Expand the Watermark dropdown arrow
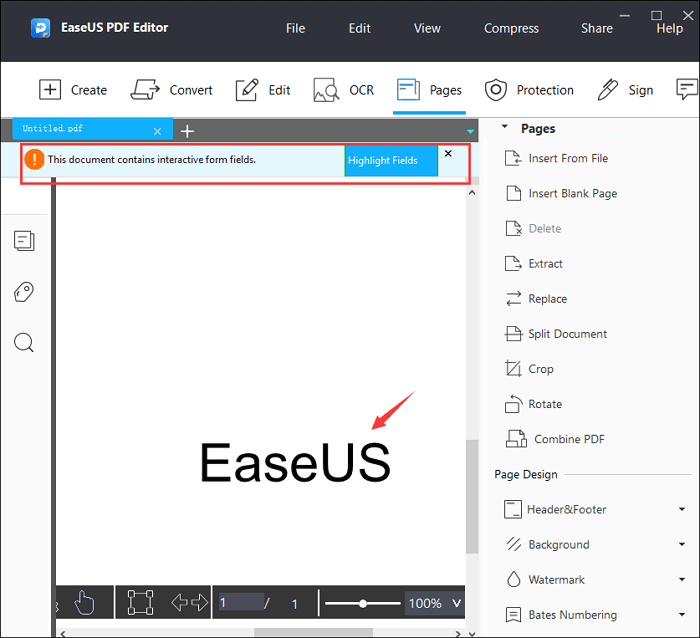This screenshot has height=638, width=700. point(682,580)
